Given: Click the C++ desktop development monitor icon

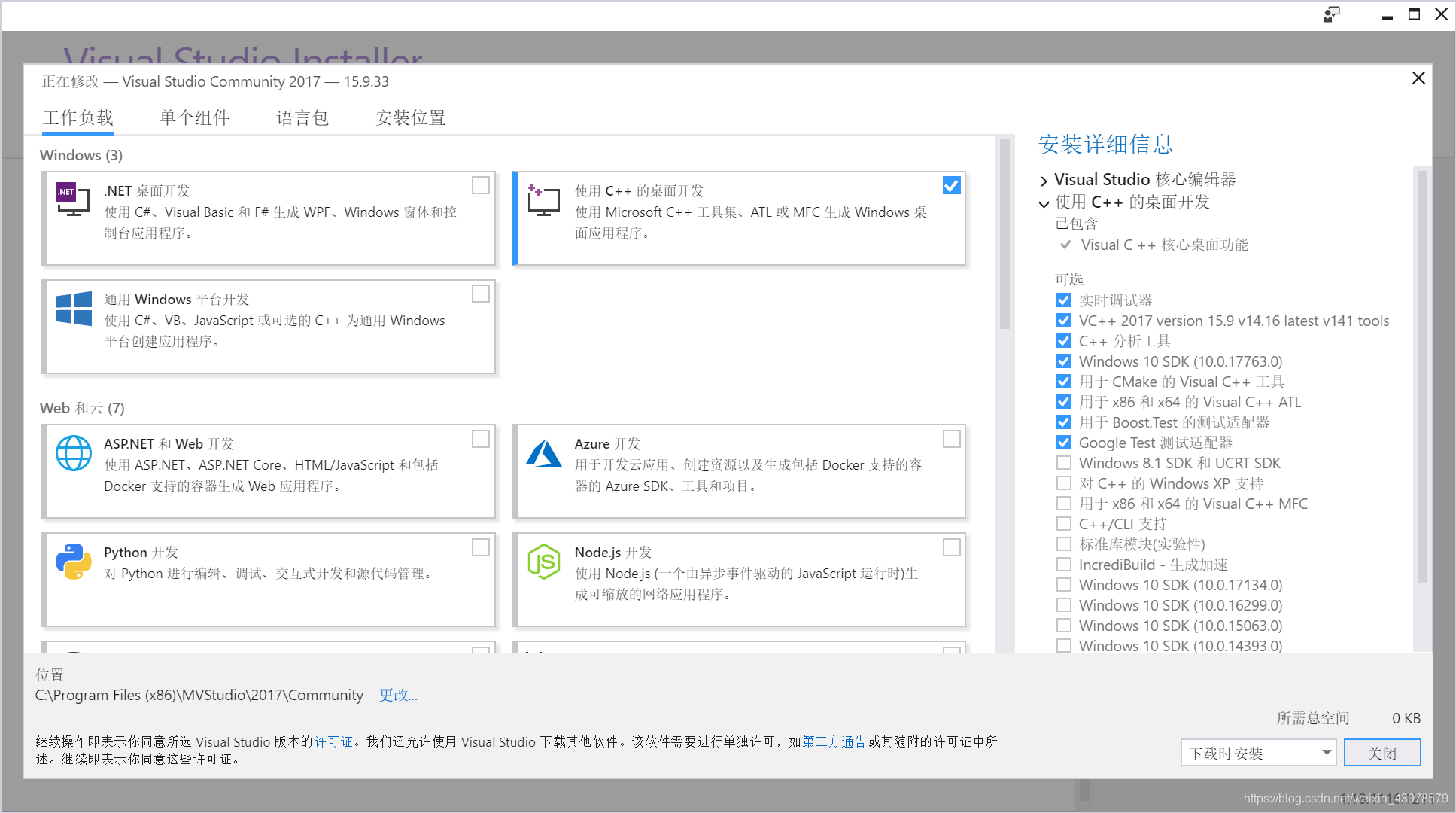Looking at the screenshot, I should click(543, 200).
